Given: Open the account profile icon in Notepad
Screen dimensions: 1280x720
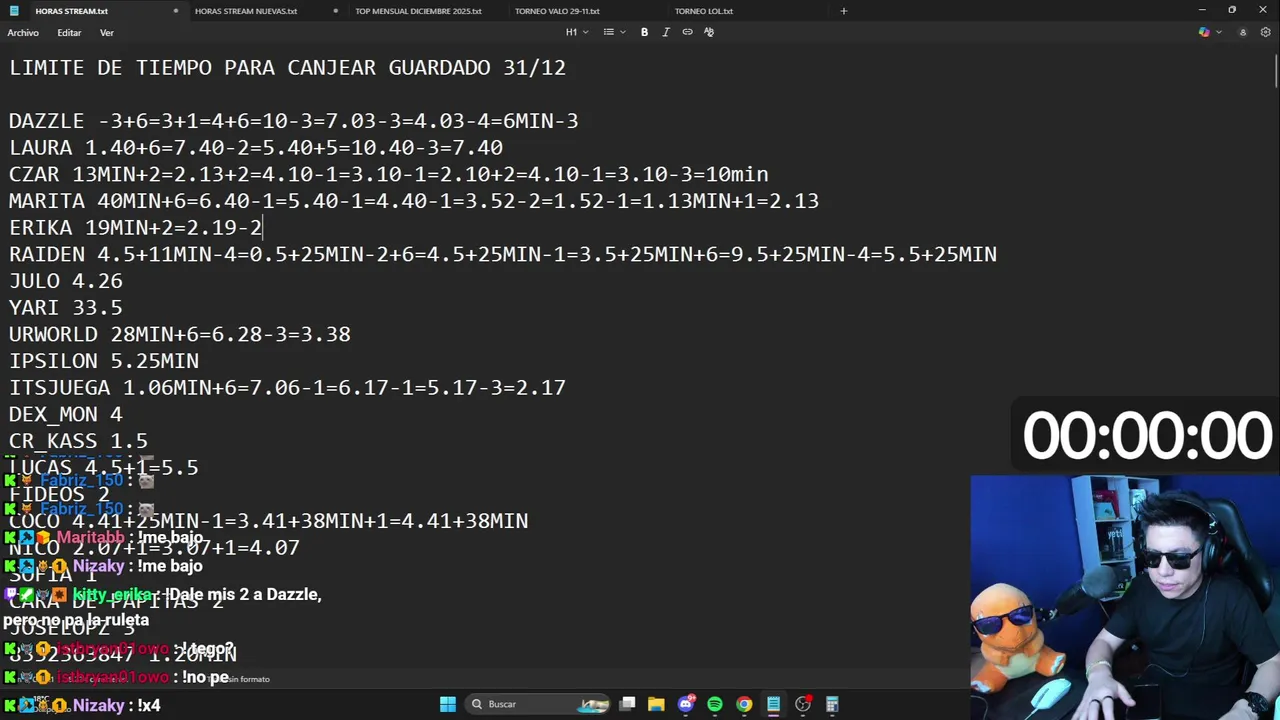Looking at the screenshot, I should [1243, 32].
